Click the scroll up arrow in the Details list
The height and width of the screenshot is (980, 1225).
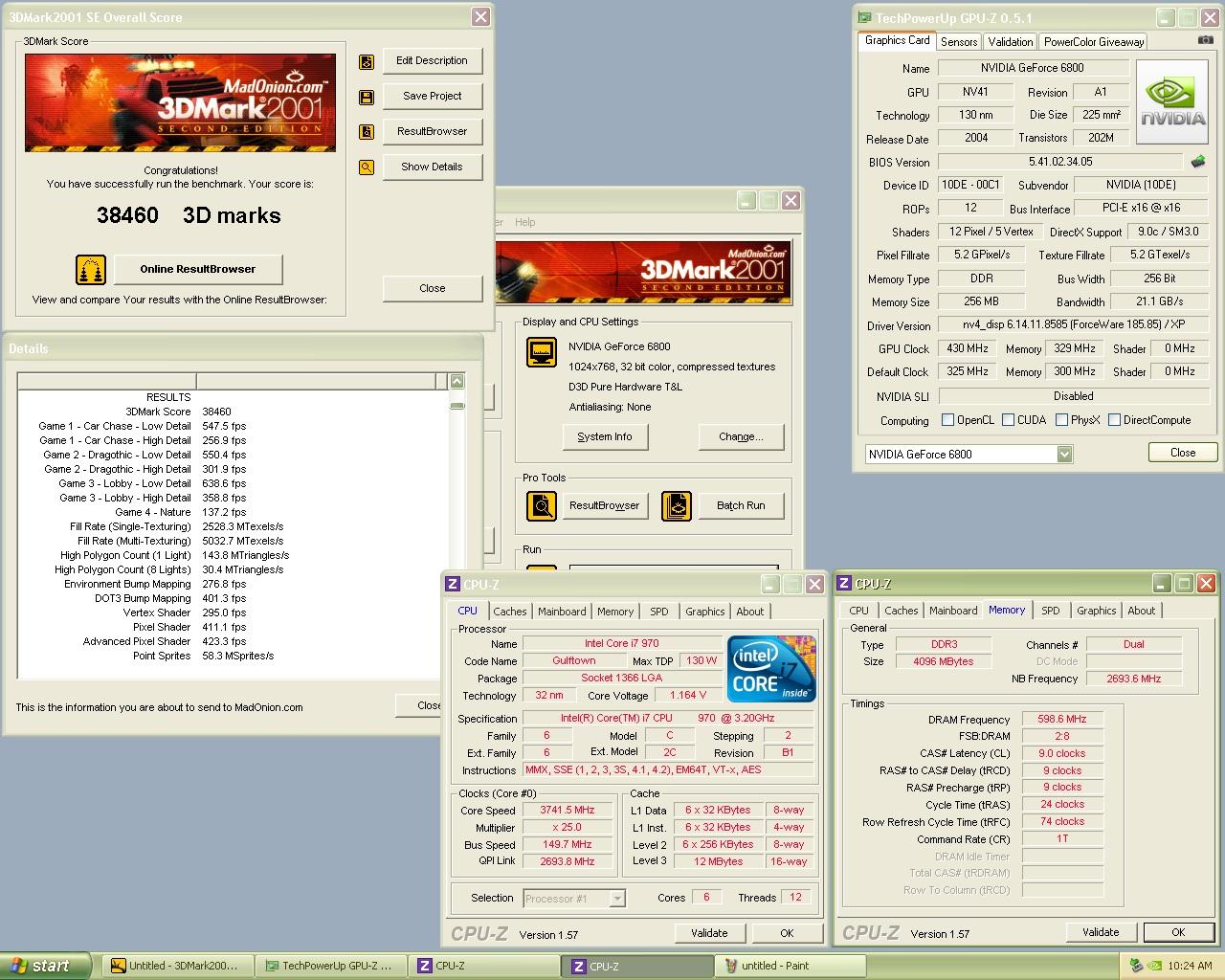click(457, 382)
